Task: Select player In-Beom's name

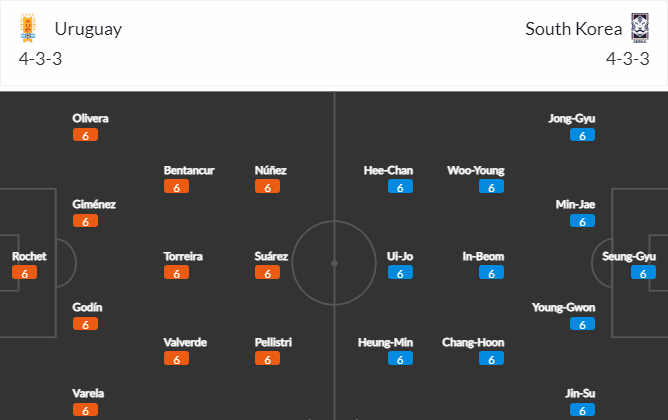Action: (483, 256)
